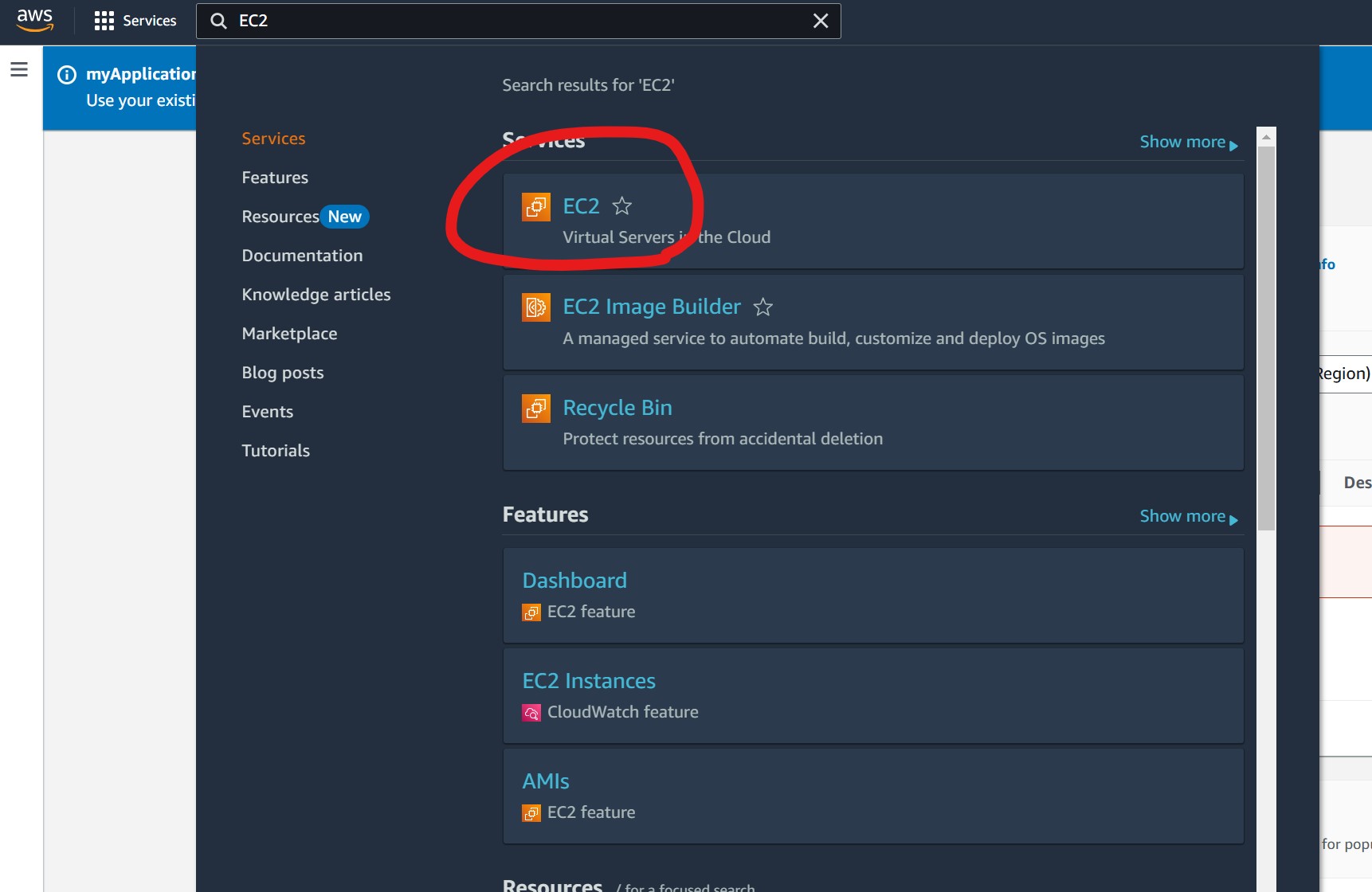1372x892 pixels.
Task: Open the Dashboard EC2 feature
Action: (x=574, y=581)
